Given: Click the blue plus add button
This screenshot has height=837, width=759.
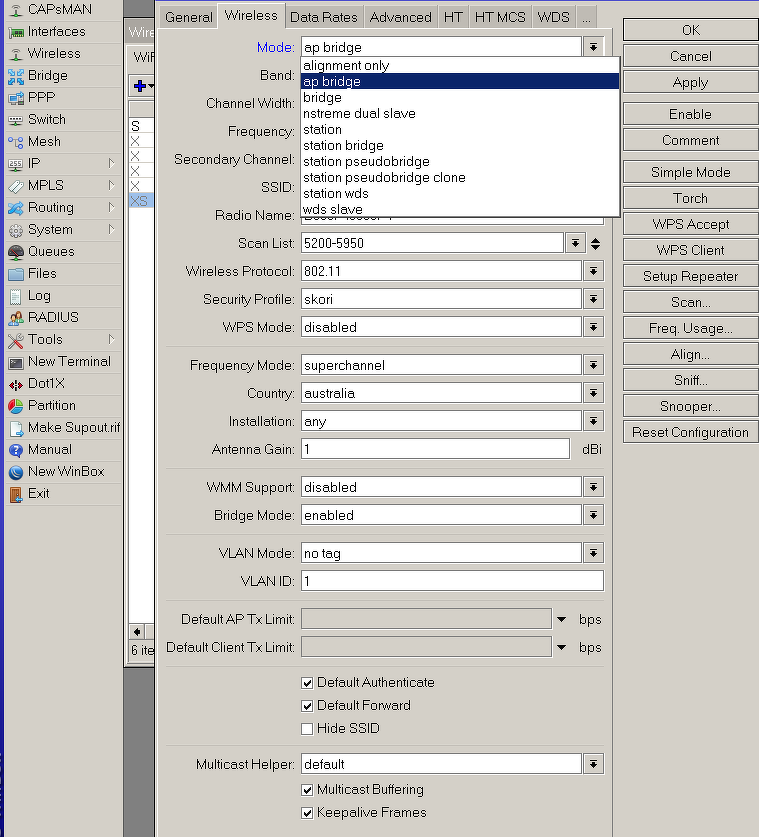Looking at the screenshot, I should point(140,86).
